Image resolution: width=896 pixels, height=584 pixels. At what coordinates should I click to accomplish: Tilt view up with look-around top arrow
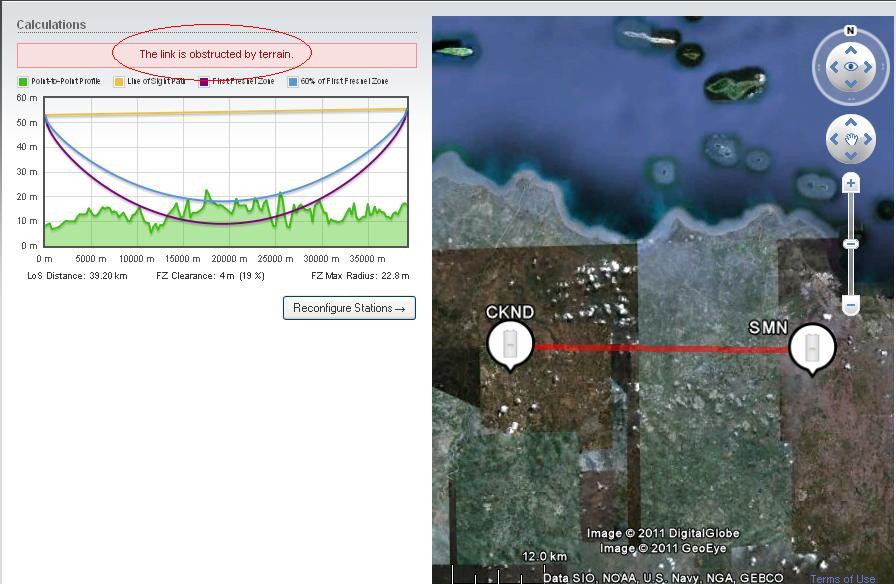coord(851,50)
